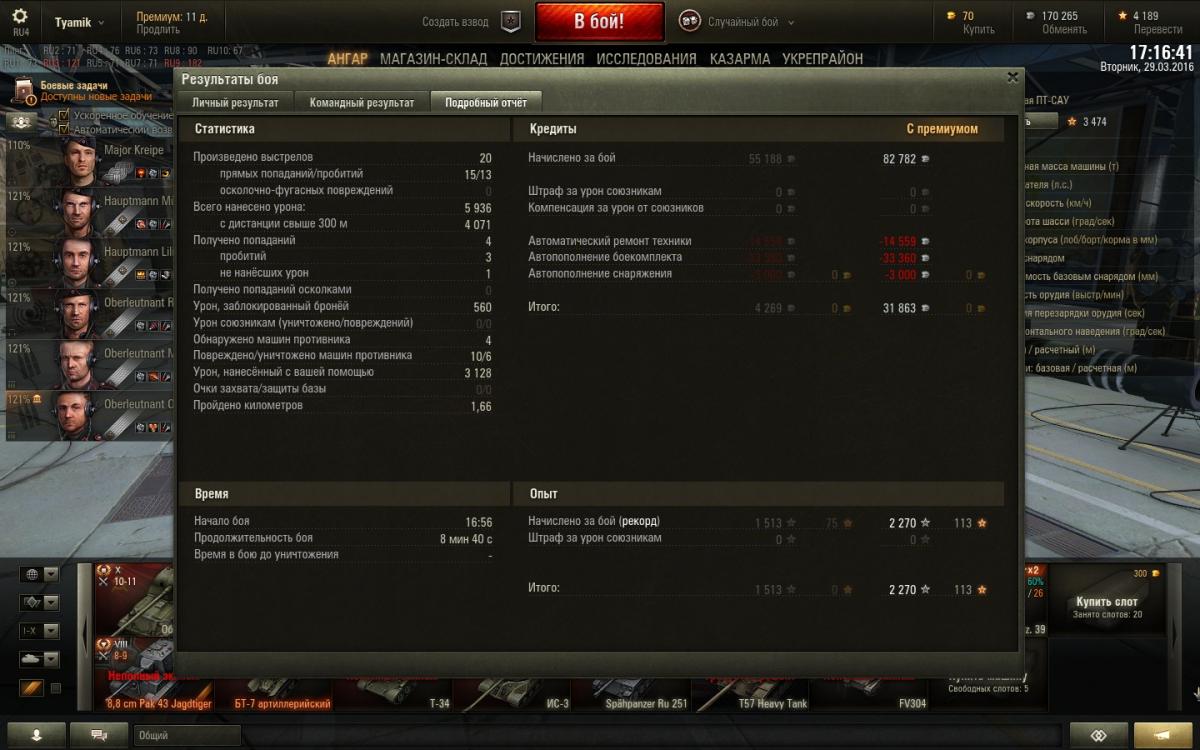Enable the premium tanks filter checkbox
This screenshot has width=1200, height=750.
pyautogui.click(x=56, y=688)
